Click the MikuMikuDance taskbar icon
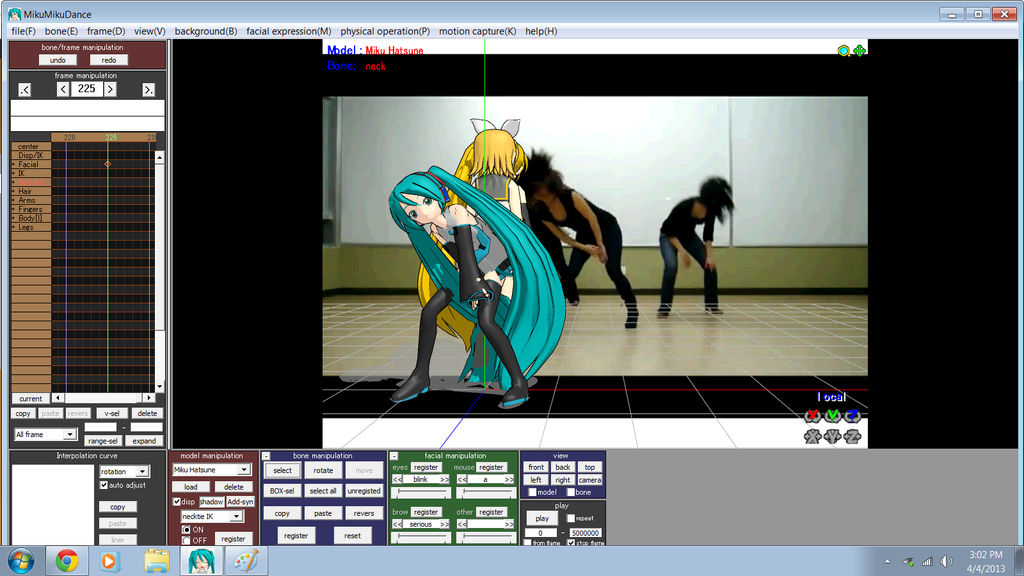The image size is (1024, 576). tap(201, 561)
